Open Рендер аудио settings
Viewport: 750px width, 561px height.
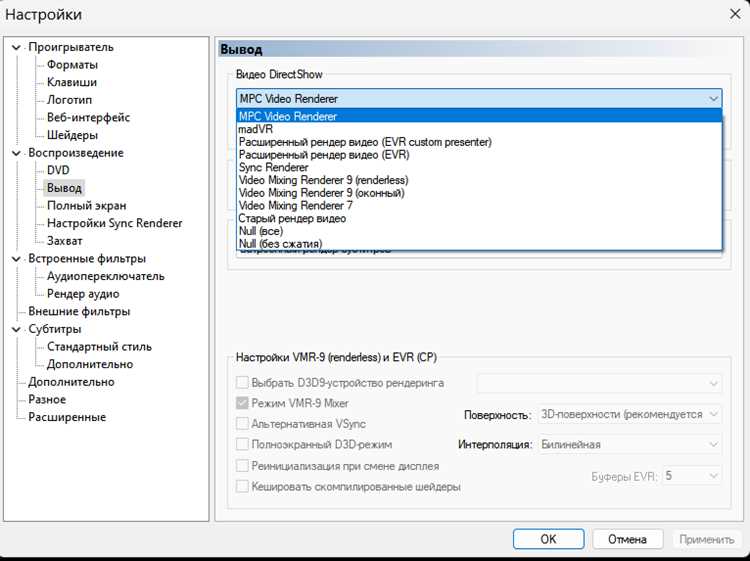(x=83, y=294)
